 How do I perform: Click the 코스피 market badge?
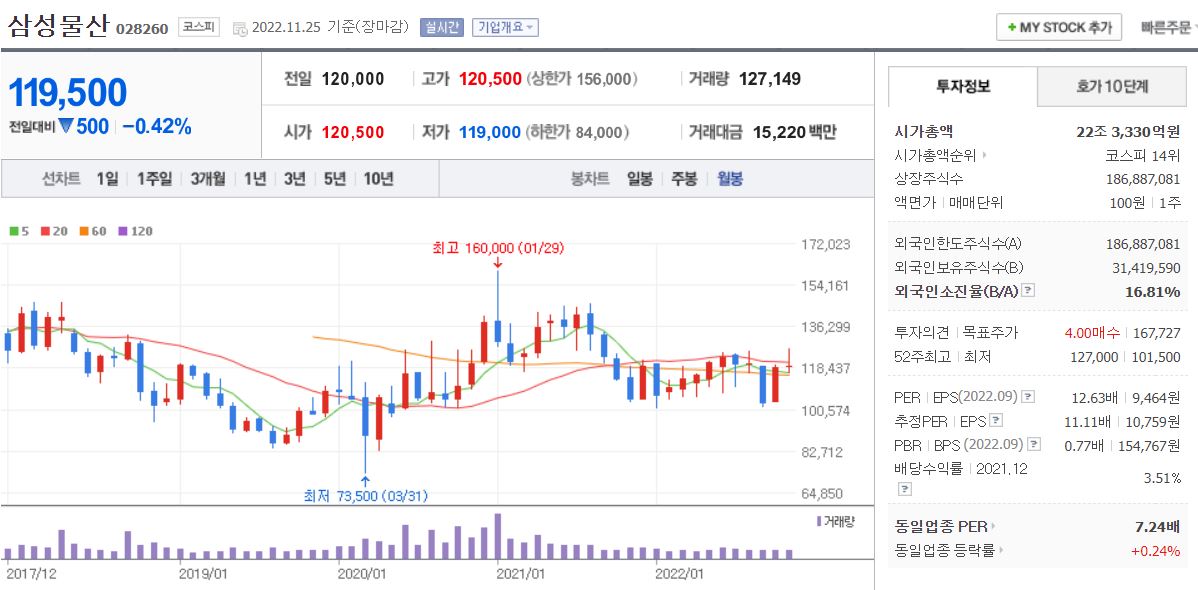point(199,27)
